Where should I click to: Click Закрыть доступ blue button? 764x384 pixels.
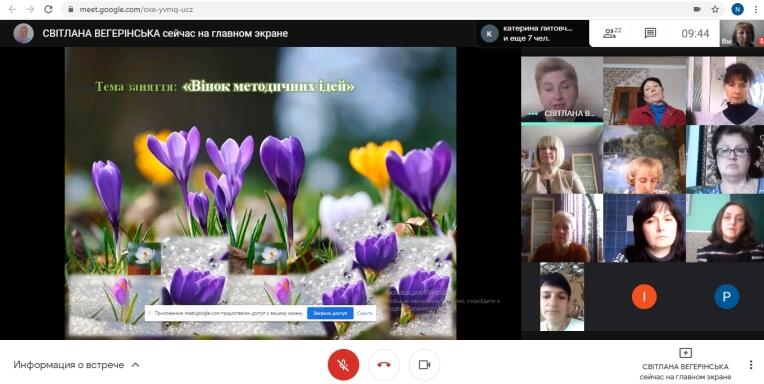[330, 313]
